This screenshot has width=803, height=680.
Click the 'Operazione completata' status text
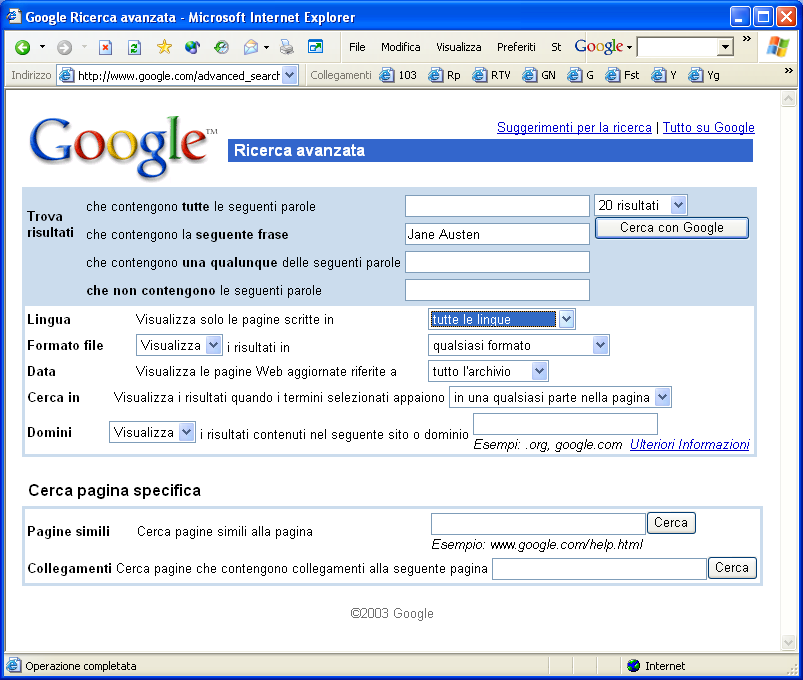(81, 666)
